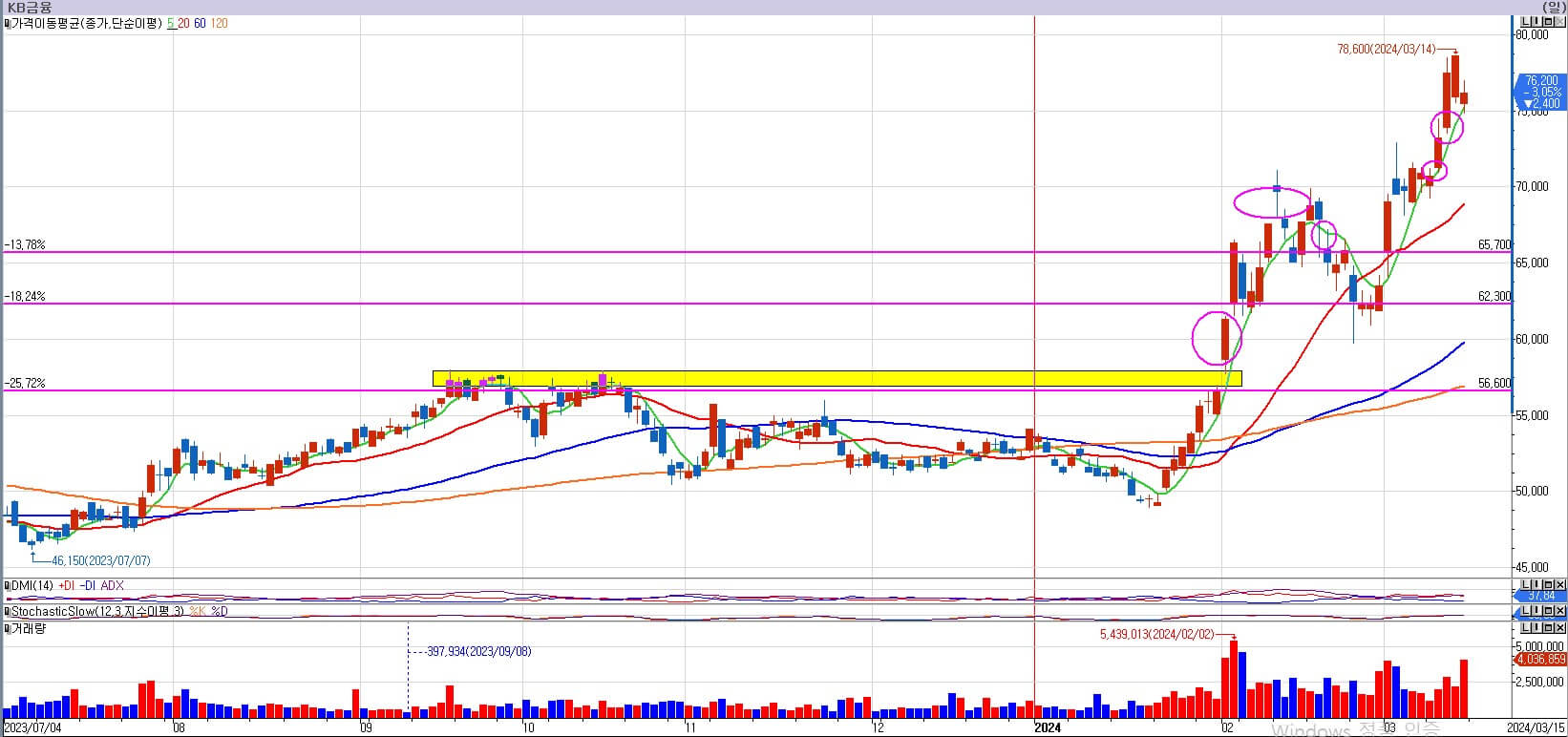Click the 5,000,000 volume axis value
The image size is (1568, 737).
(1539, 646)
